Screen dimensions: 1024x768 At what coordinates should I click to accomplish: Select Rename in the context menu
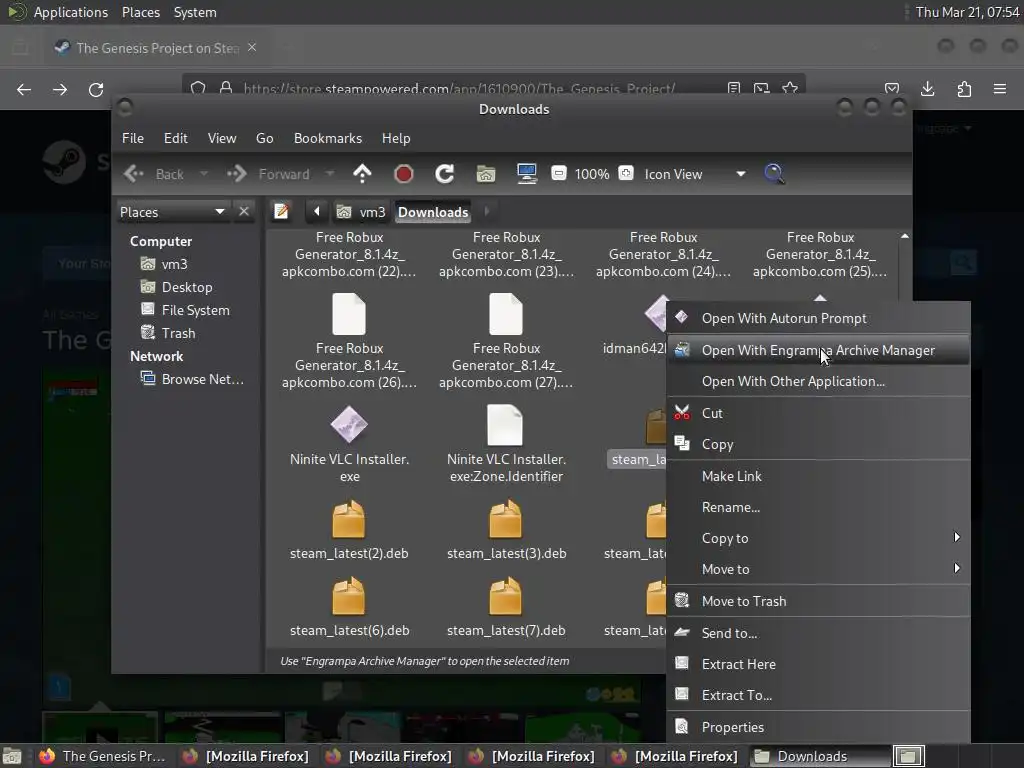pyautogui.click(x=818, y=507)
